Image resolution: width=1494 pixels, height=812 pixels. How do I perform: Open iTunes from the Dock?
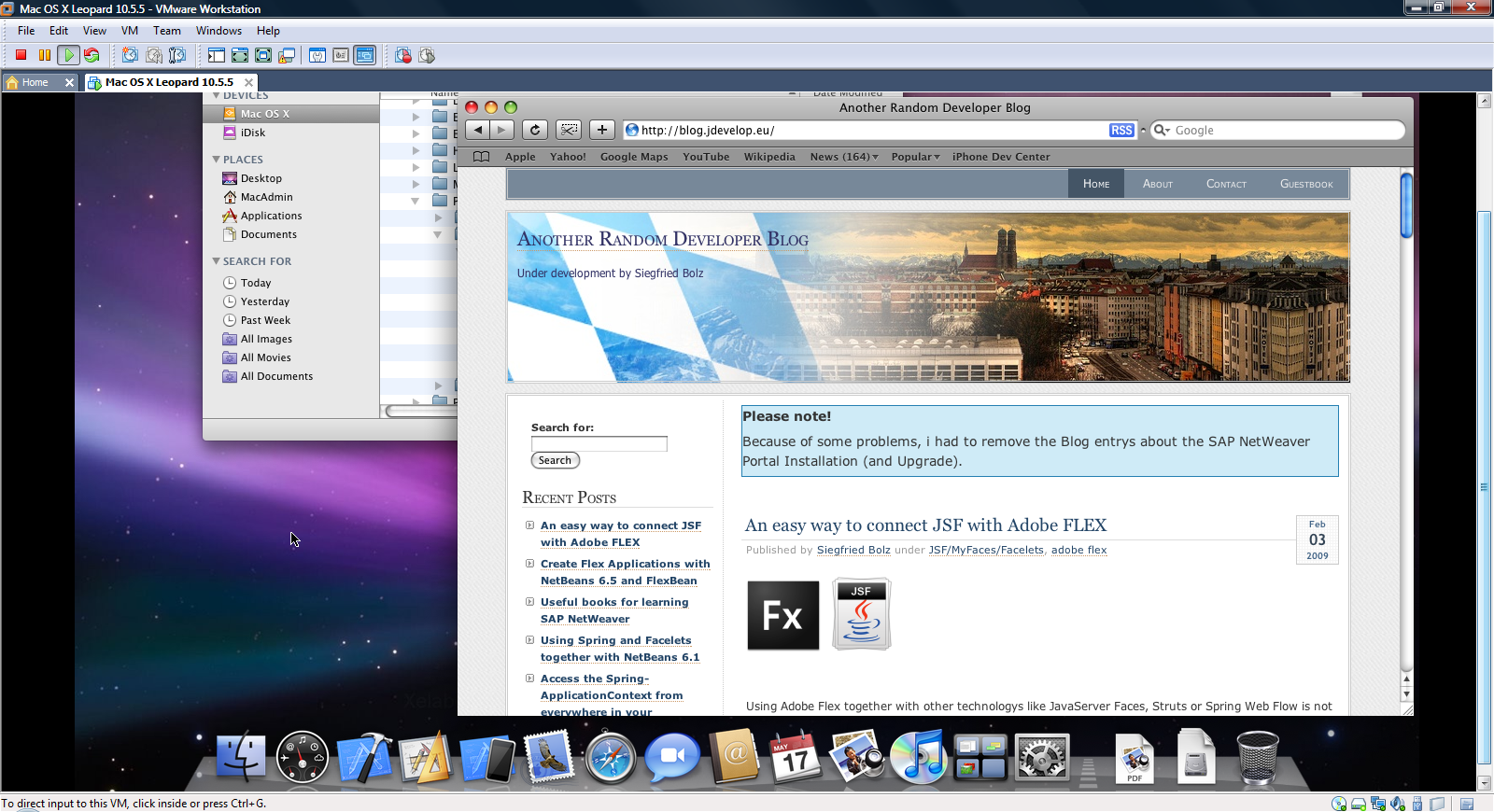918,757
